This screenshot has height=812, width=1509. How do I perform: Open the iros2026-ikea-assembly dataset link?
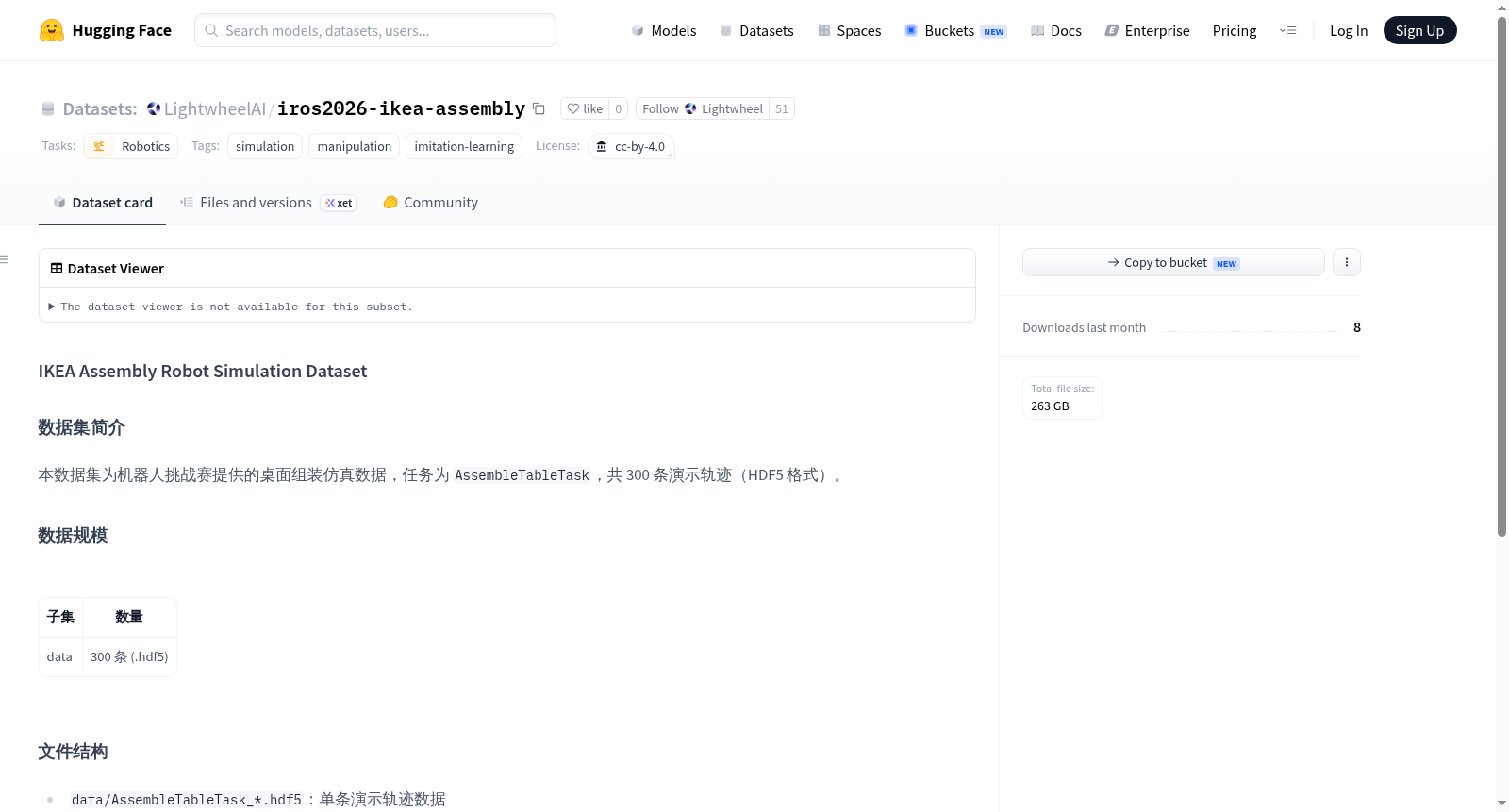point(401,108)
